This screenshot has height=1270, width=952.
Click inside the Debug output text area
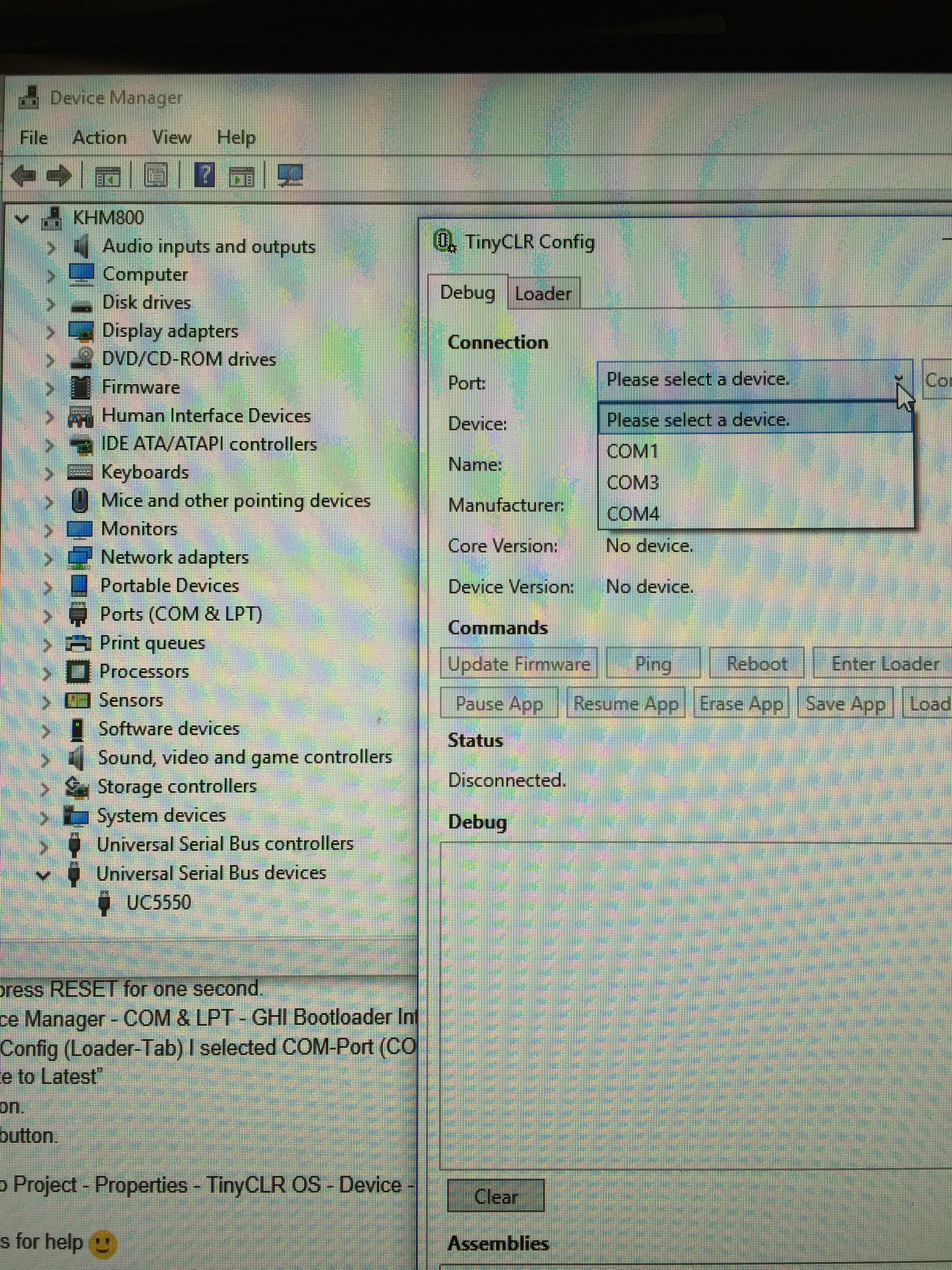click(695, 1006)
